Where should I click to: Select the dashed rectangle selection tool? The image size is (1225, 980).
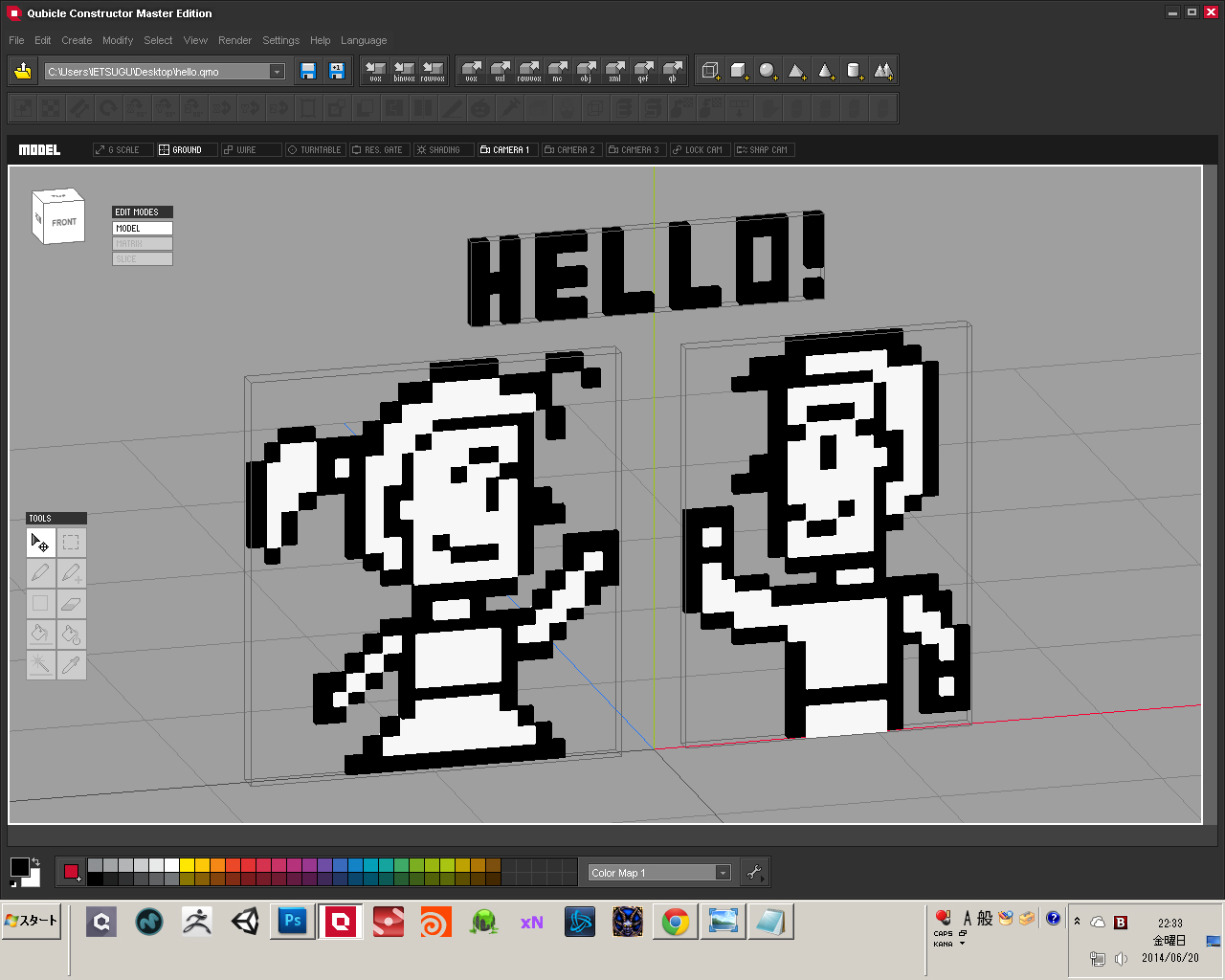tap(71, 543)
